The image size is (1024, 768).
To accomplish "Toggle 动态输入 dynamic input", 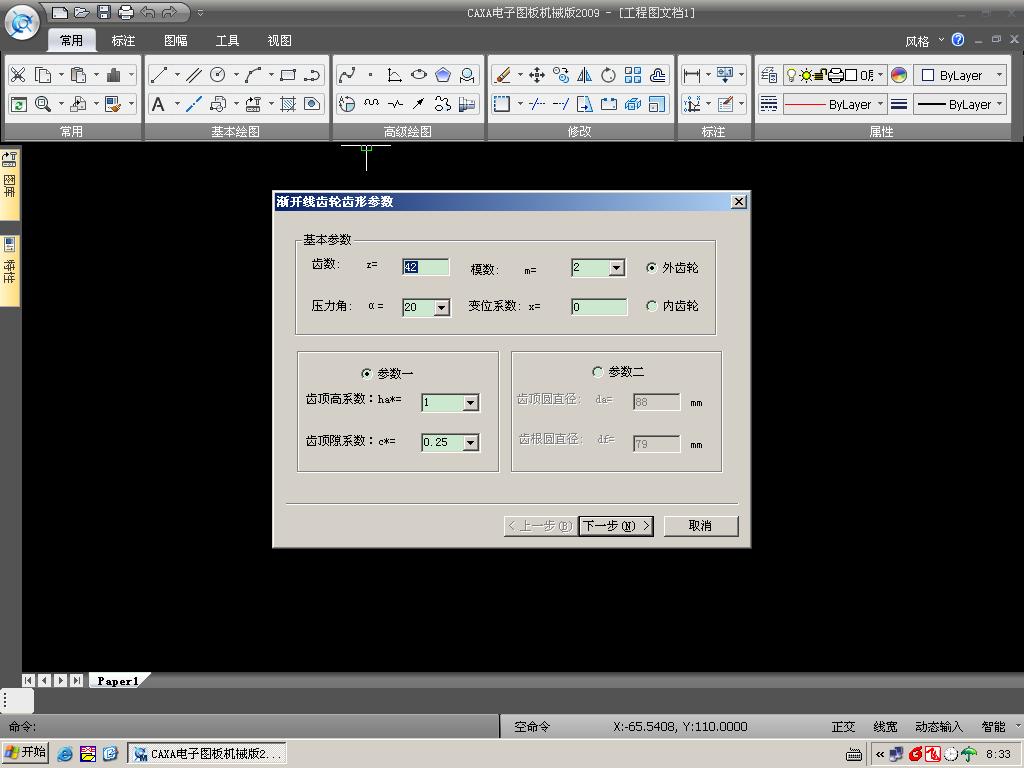I will pyautogui.click(x=938, y=727).
